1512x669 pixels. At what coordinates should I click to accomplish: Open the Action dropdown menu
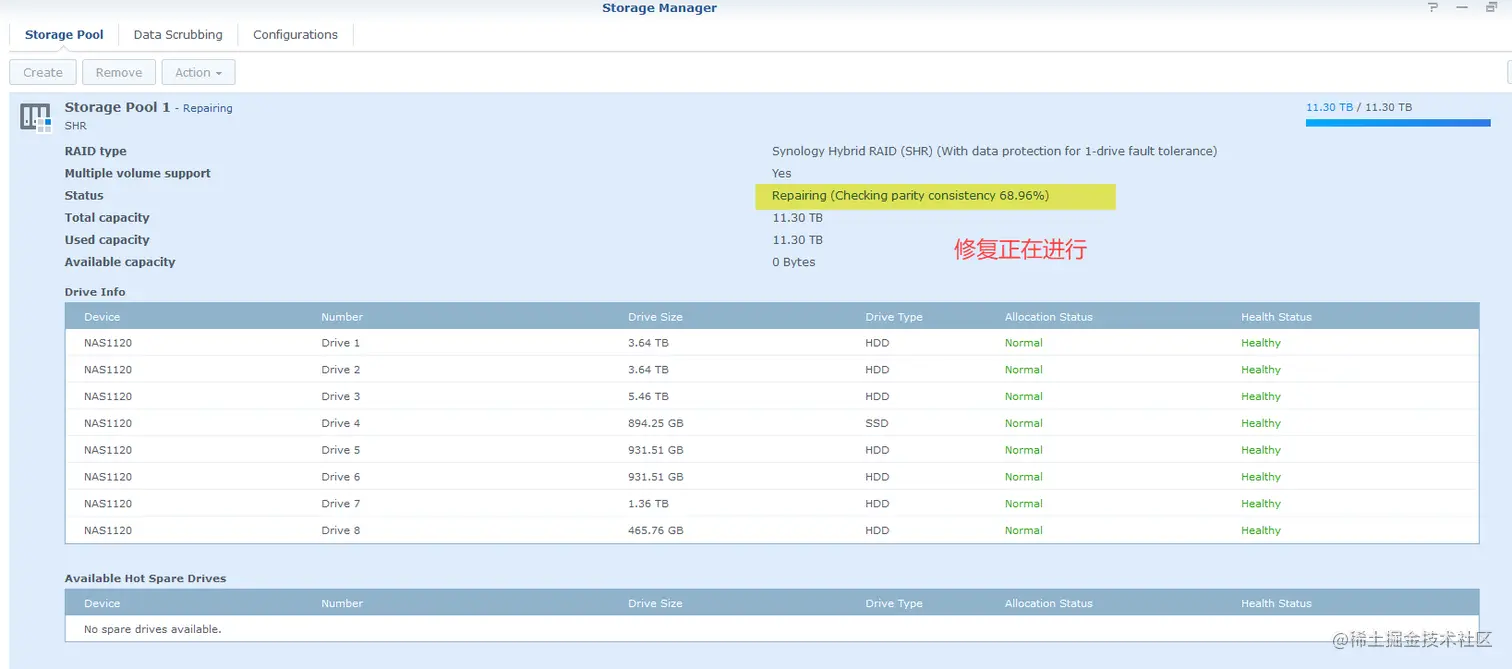pyautogui.click(x=198, y=72)
